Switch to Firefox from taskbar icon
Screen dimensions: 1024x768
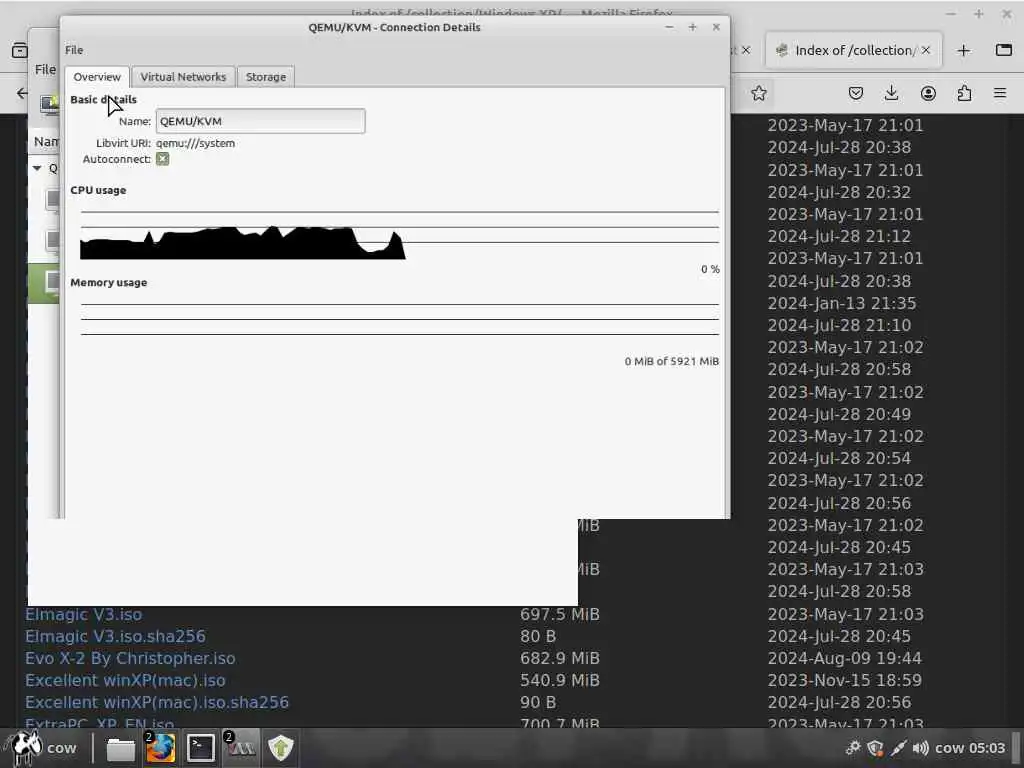(160, 748)
